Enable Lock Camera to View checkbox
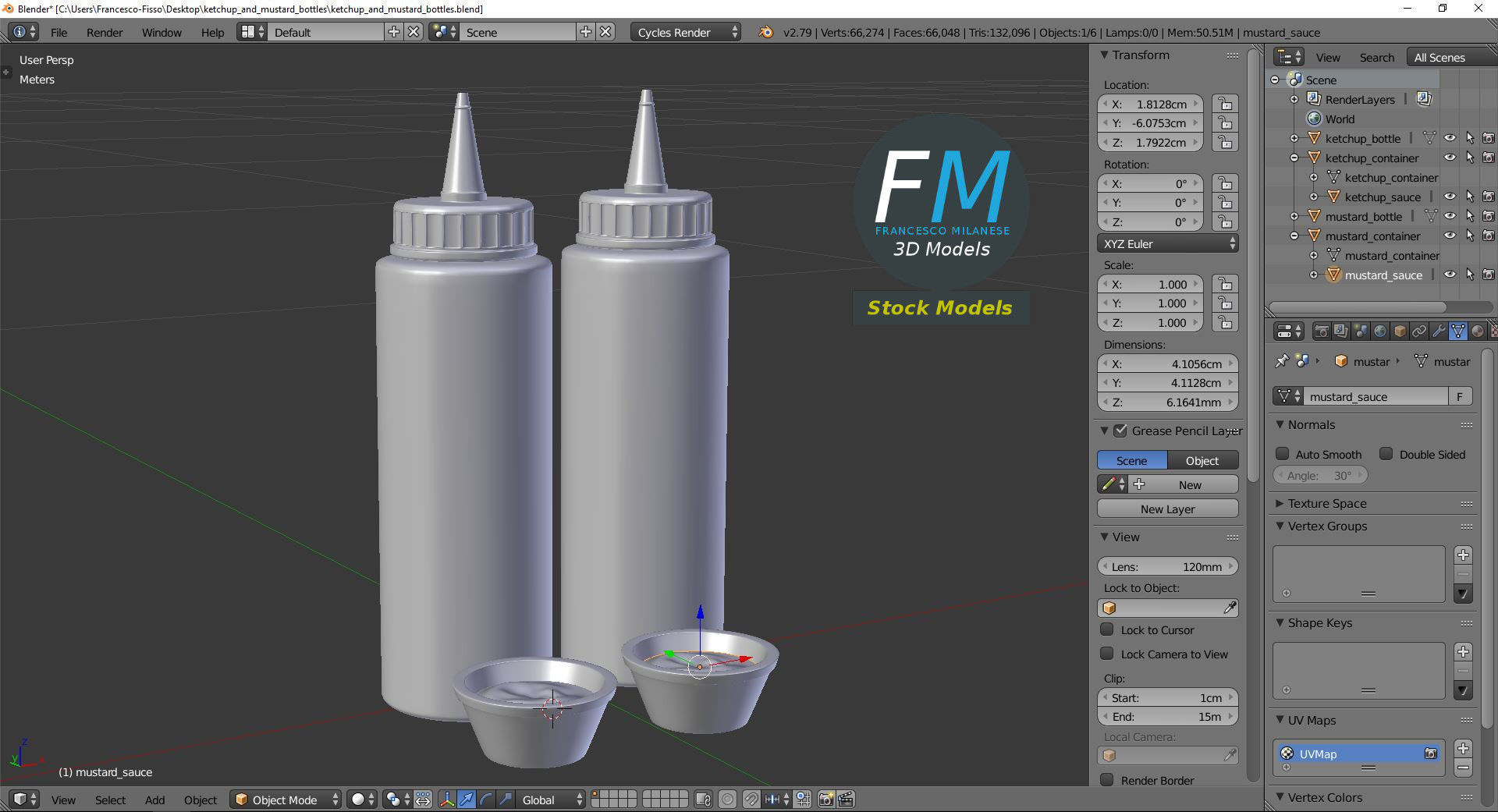The image size is (1498, 812). point(1106,654)
